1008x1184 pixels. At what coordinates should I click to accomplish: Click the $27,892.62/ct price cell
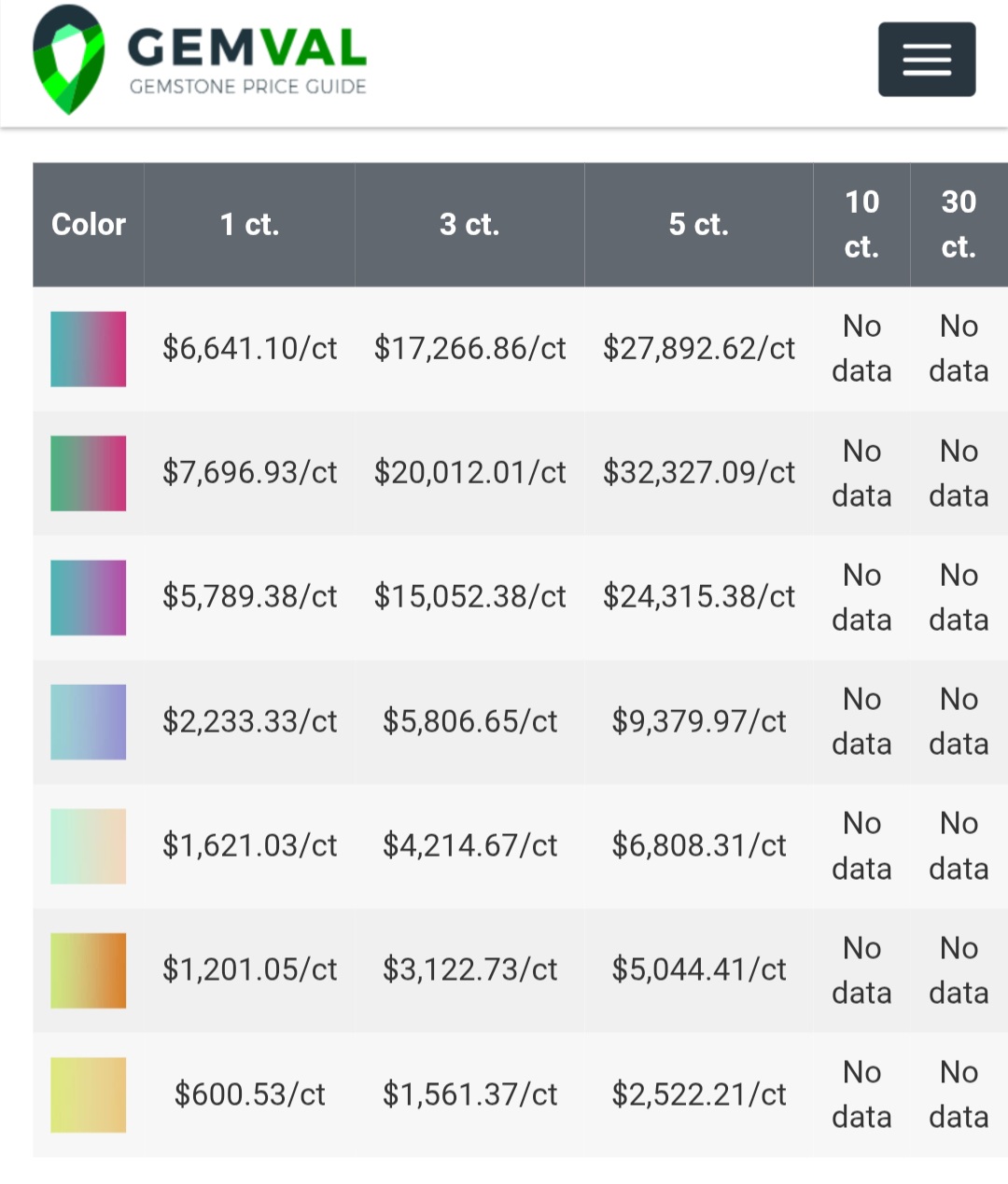698,349
